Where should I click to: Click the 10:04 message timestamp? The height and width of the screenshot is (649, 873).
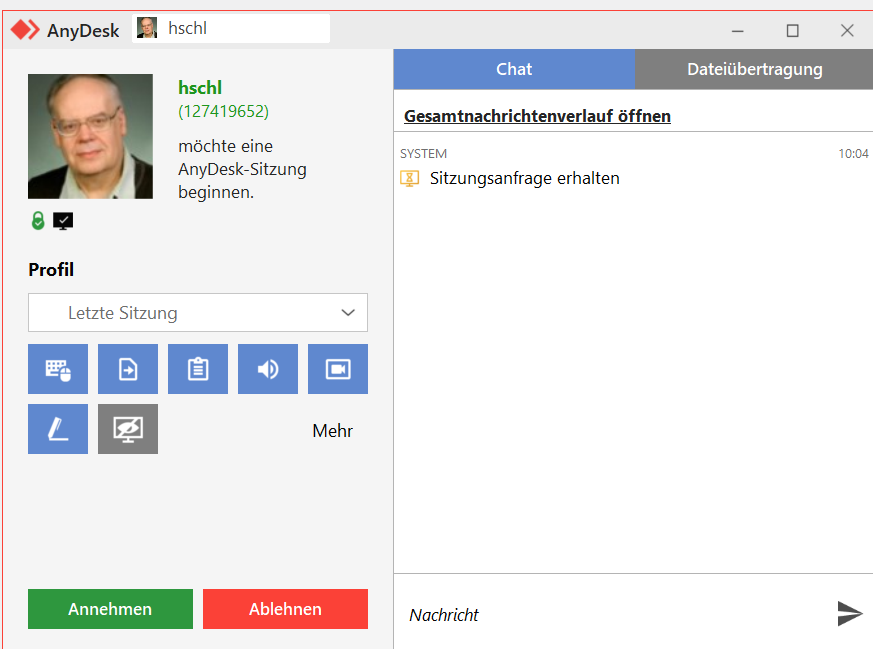click(x=854, y=154)
